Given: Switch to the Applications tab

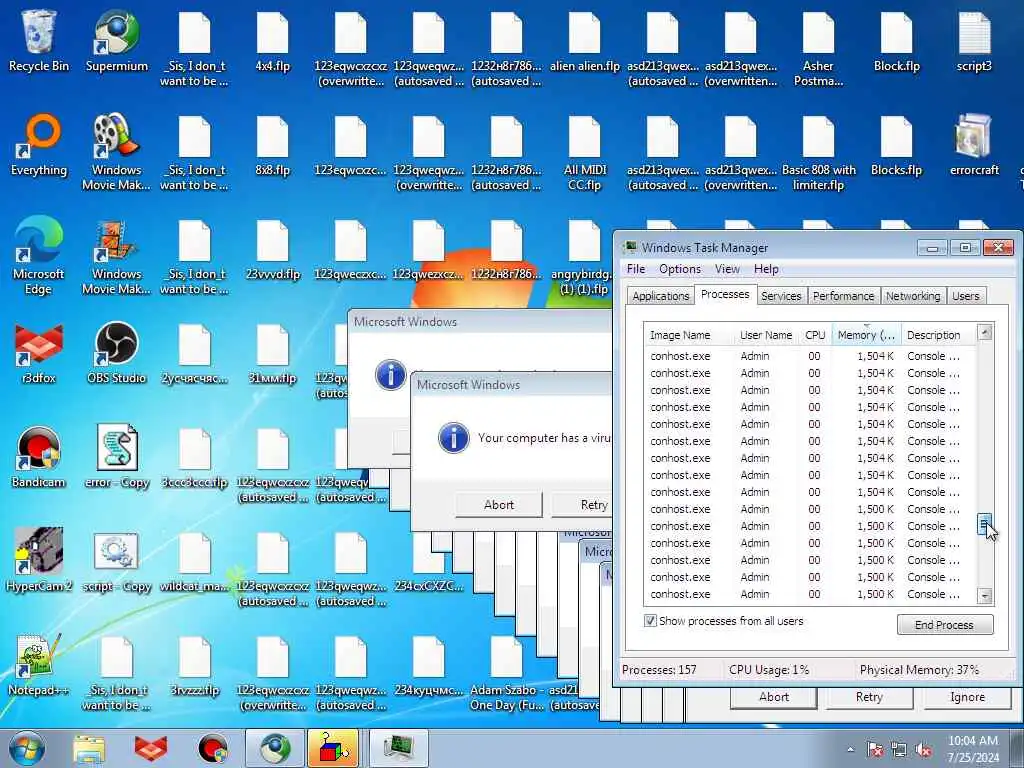Looking at the screenshot, I should click(x=660, y=296).
